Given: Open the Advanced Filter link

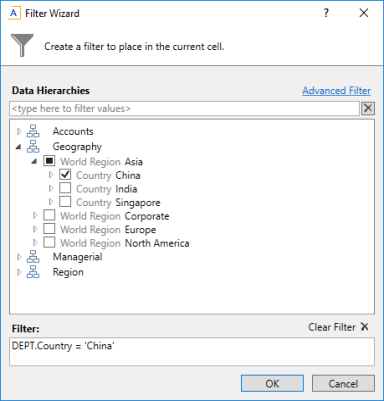Looking at the screenshot, I should 336,91.
